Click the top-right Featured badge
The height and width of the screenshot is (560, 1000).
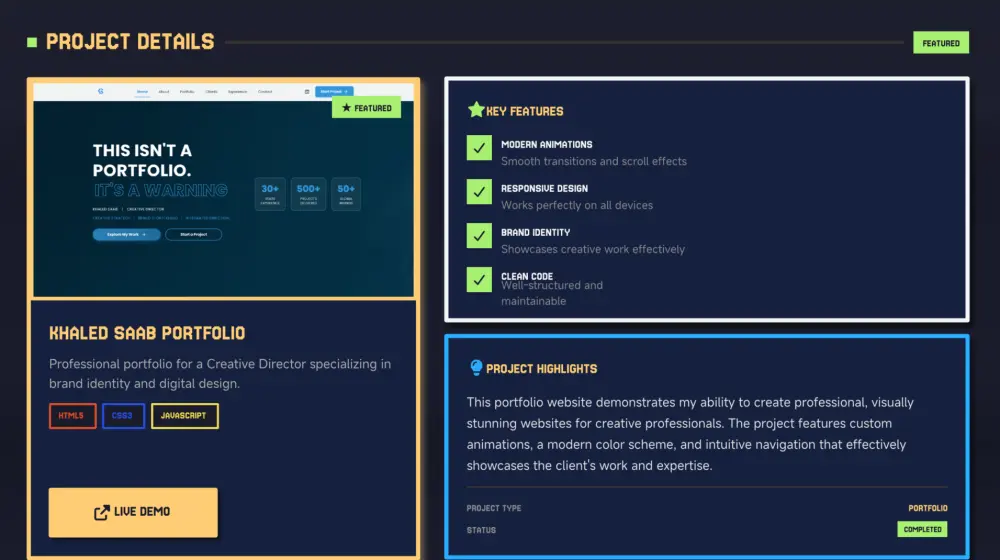click(x=941, y=43)
